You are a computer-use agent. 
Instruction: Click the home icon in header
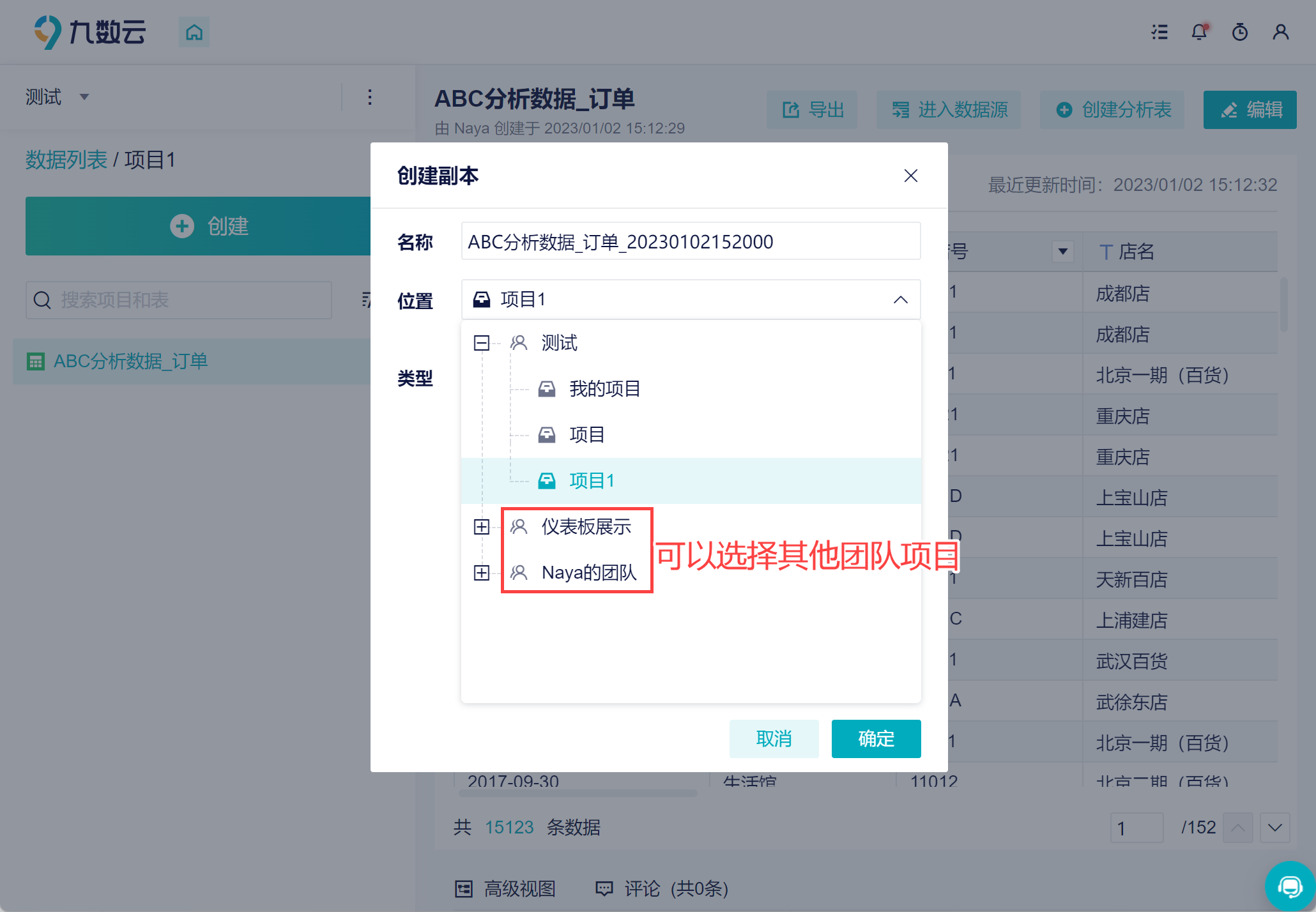pyautogui.click(x=194, y=32)
